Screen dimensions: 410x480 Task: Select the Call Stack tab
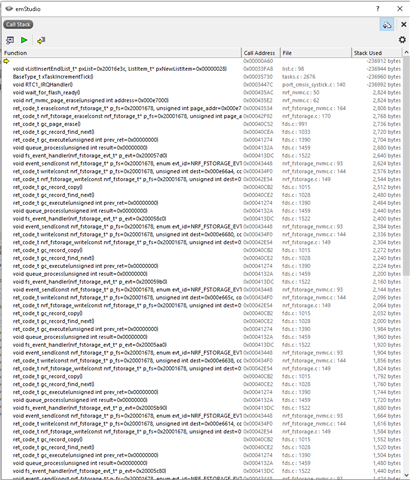click(x=18, y=25)
